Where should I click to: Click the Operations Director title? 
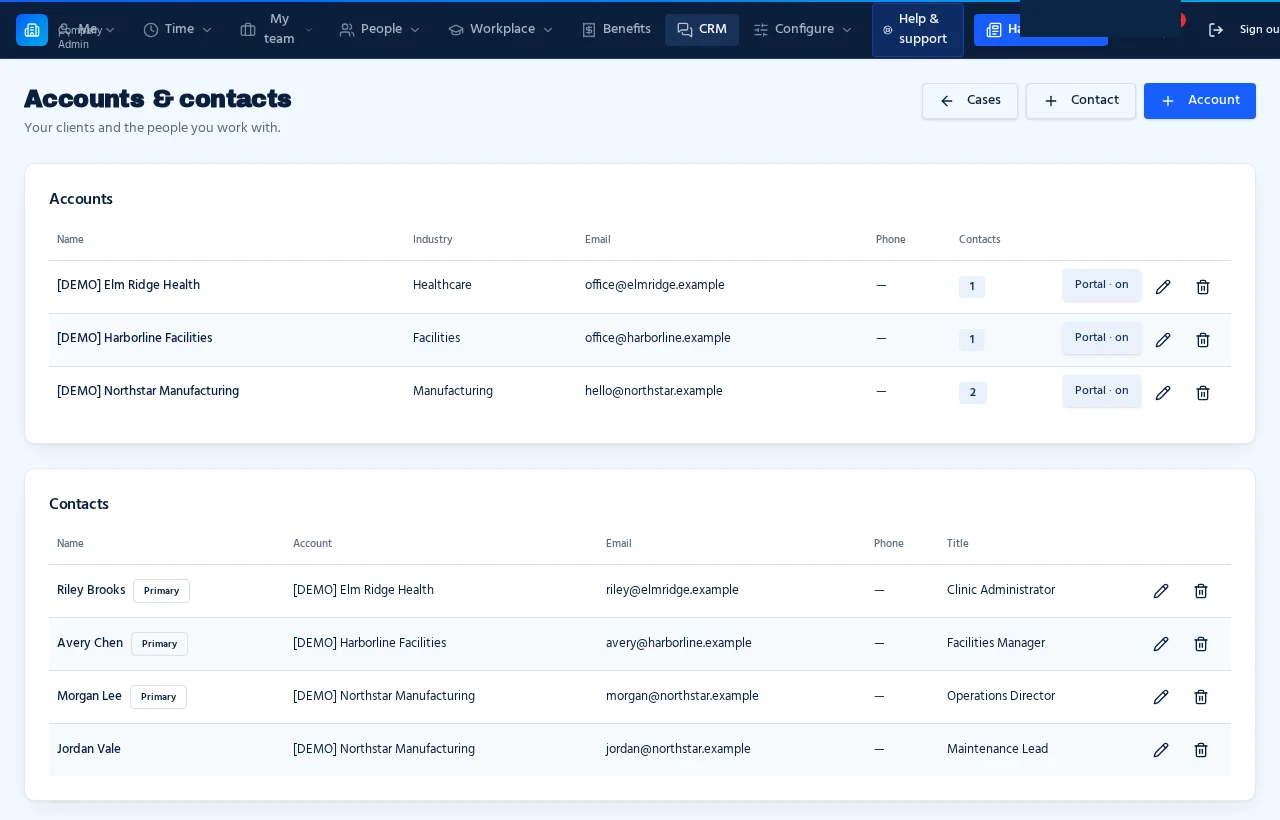pos(1001,697)
